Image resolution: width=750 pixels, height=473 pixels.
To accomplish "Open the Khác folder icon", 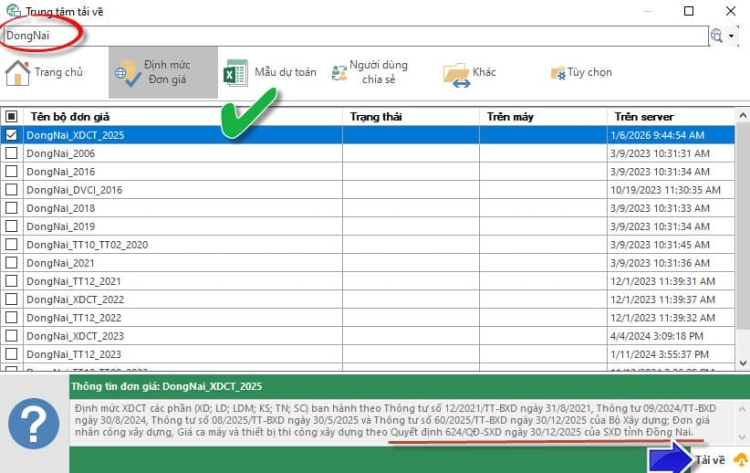I will point(456,74).
